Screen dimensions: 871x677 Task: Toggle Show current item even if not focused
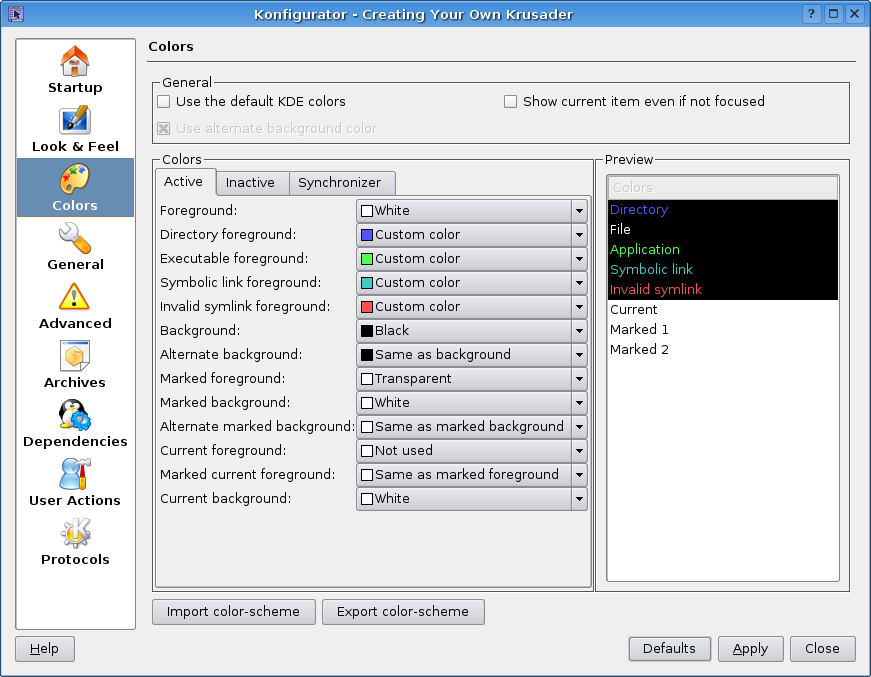click(x=510, y=102)
